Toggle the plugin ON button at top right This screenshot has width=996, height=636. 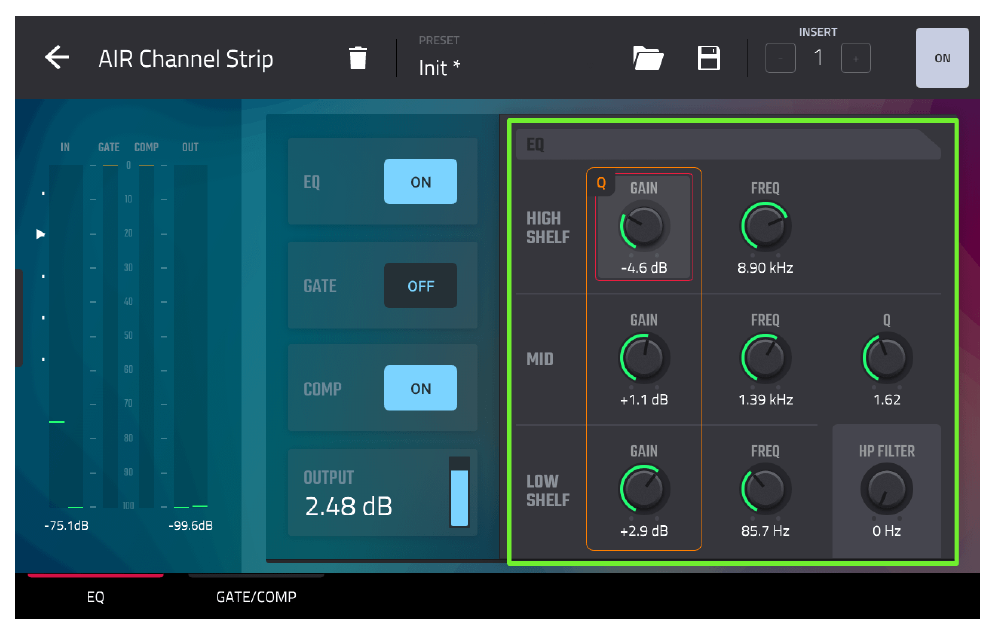point(942,58)
